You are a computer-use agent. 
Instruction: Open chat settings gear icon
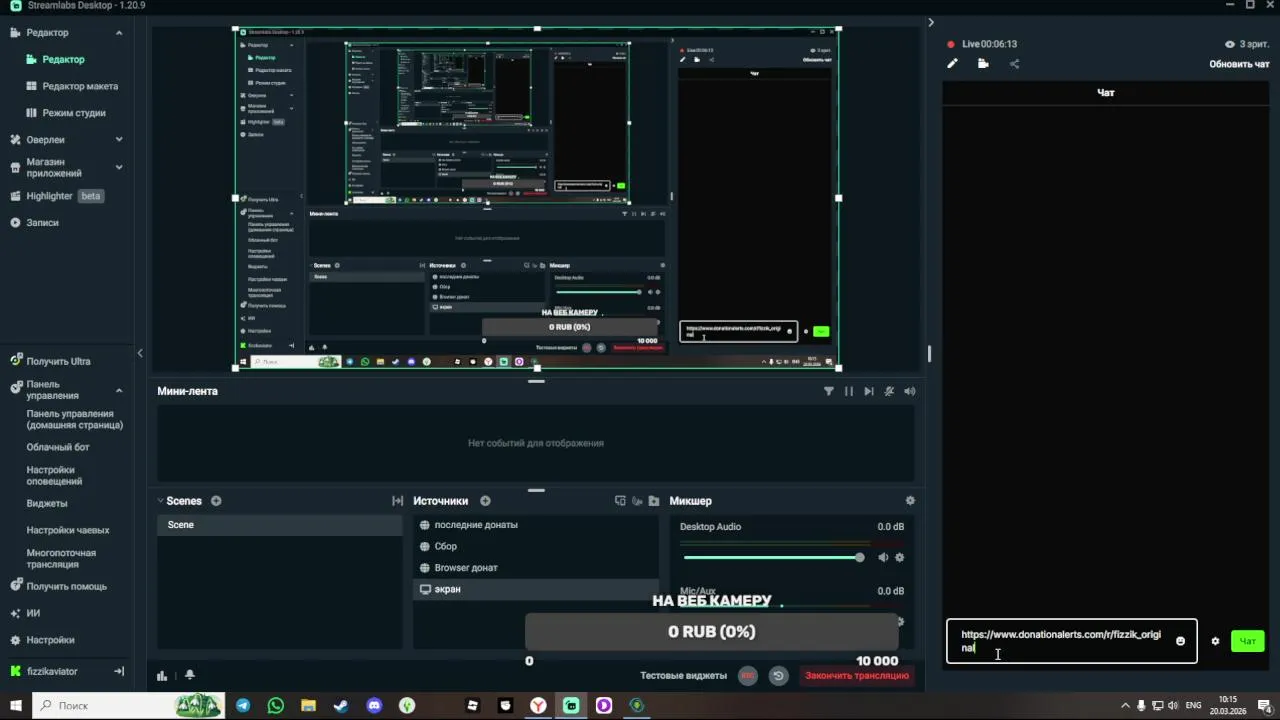(1215, 641)
